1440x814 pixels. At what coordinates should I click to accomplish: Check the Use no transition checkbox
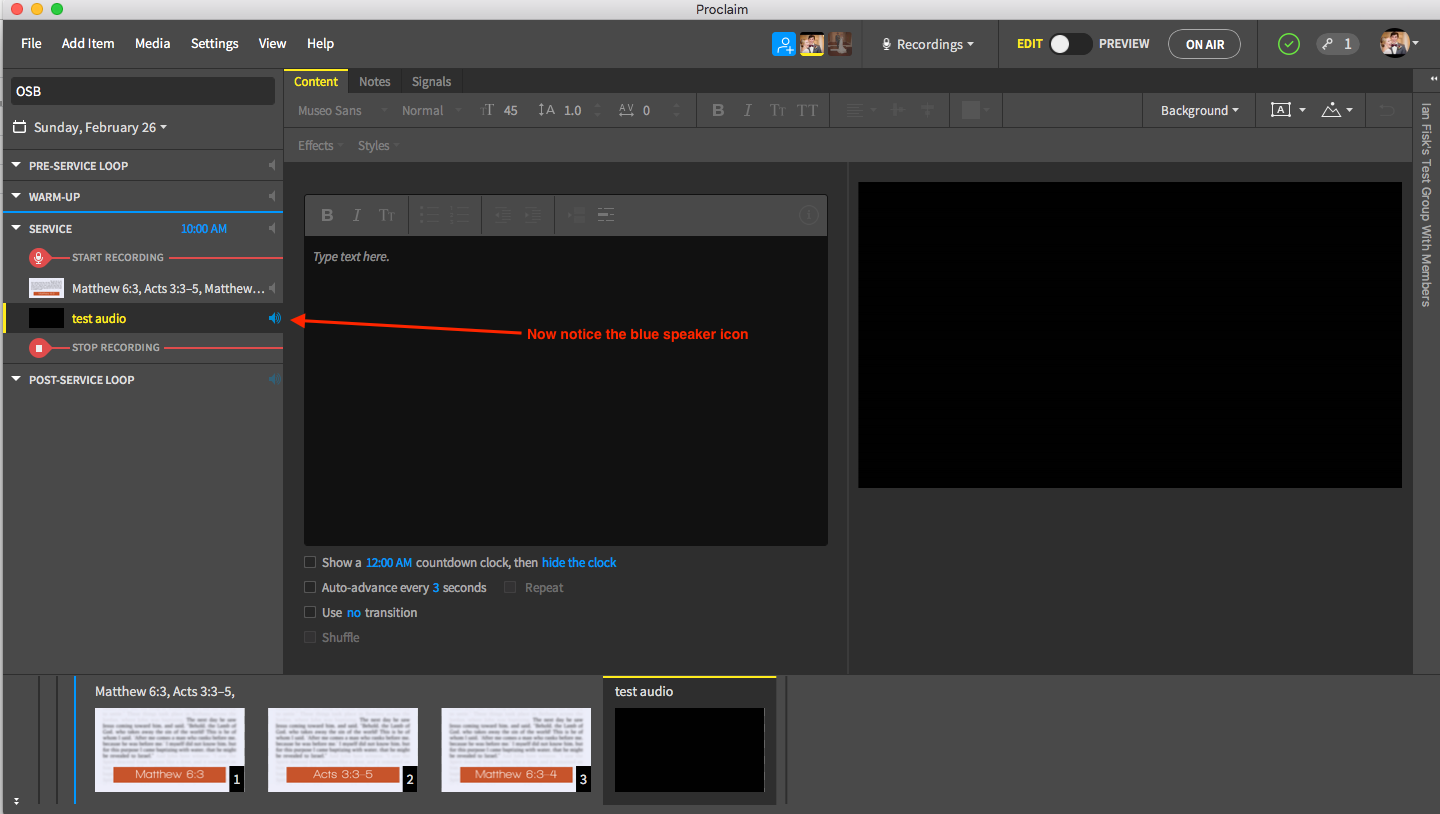click(310, 613)
